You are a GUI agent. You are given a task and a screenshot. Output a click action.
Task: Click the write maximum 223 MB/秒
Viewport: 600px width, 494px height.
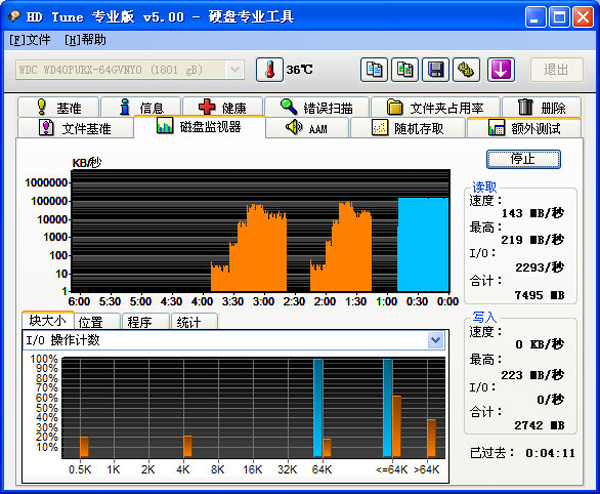533,375
